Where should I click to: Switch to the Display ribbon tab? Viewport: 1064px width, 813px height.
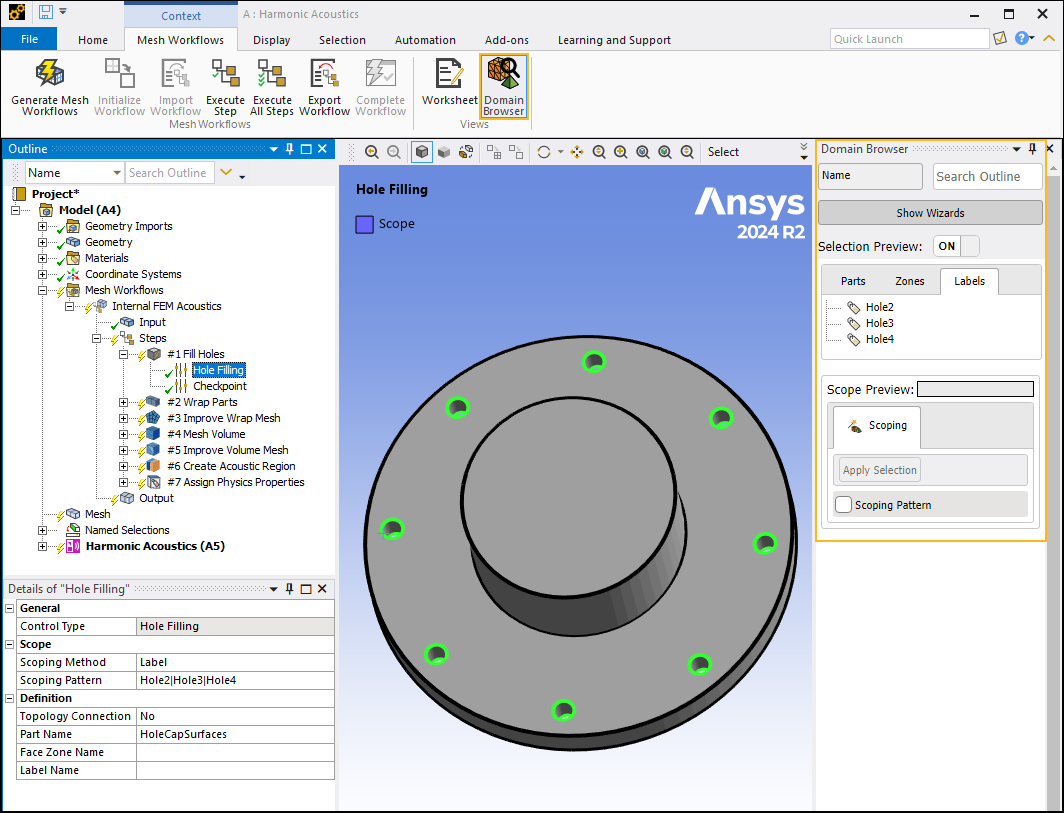pos(271,40)
